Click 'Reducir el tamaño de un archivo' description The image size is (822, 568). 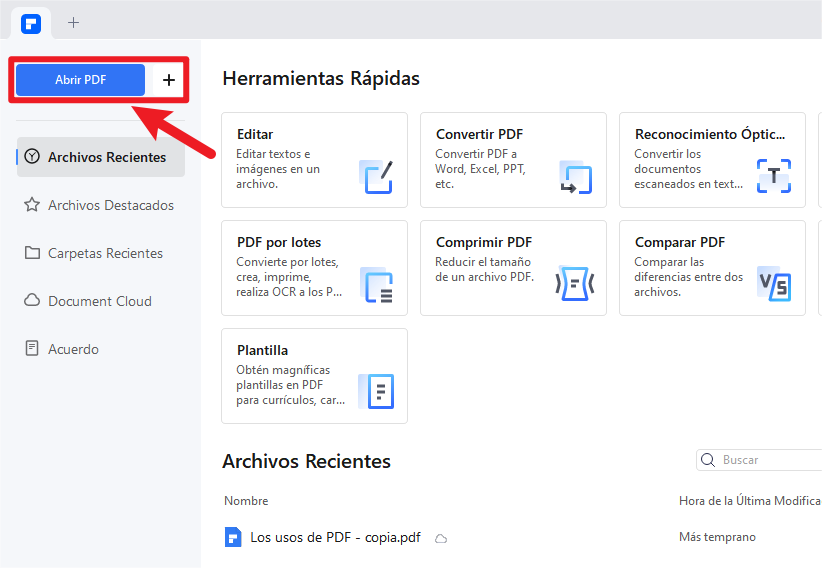pos(484,269)
